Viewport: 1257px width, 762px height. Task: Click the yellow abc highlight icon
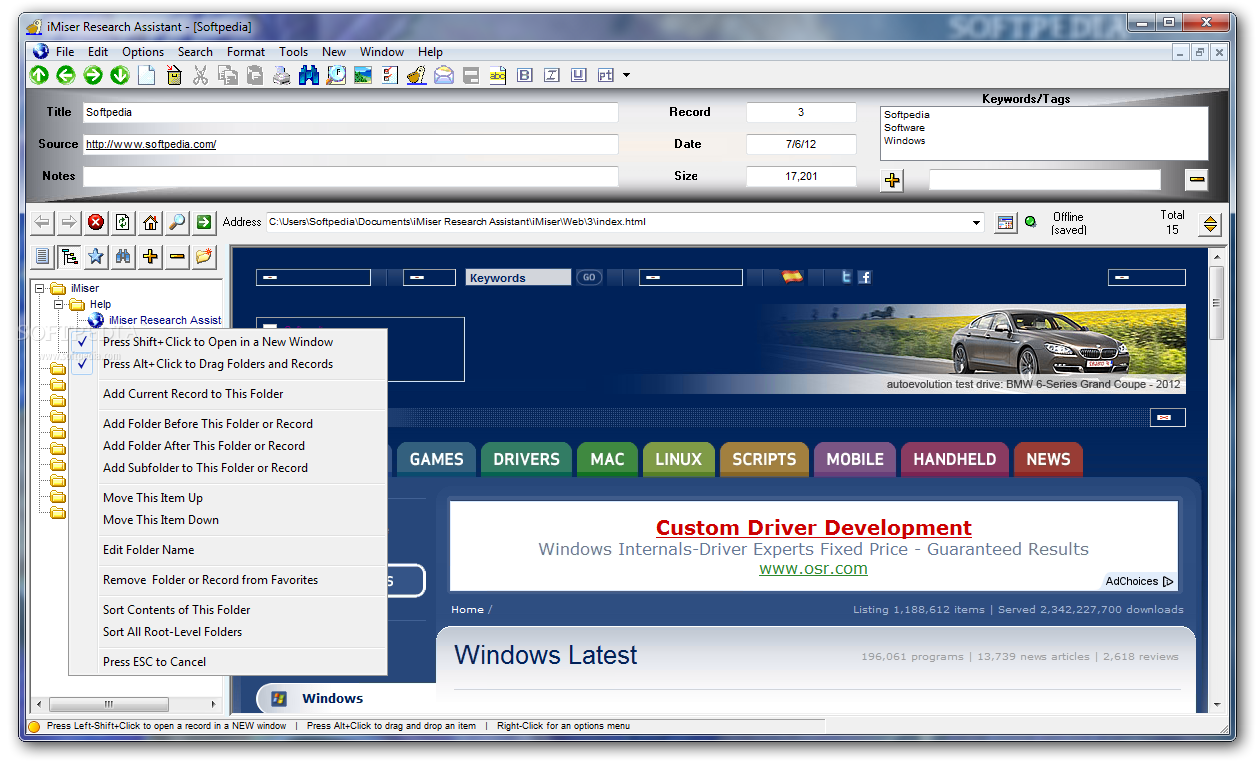[x=498, y=75]
